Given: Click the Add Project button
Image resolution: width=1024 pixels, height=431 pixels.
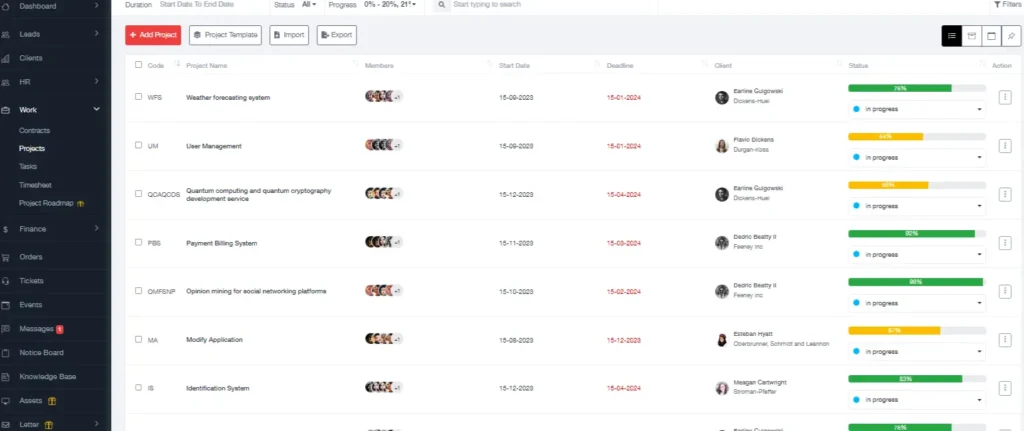Looking at the screenshot, I should 153,35.
